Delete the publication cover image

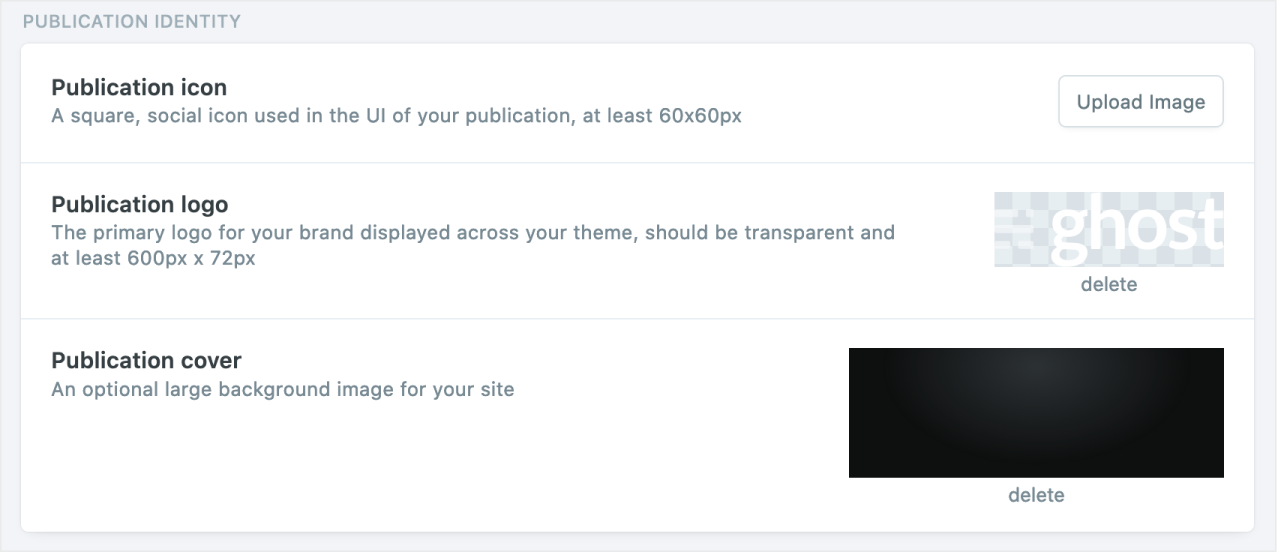pyautogui.click(x=1035, y=495)
